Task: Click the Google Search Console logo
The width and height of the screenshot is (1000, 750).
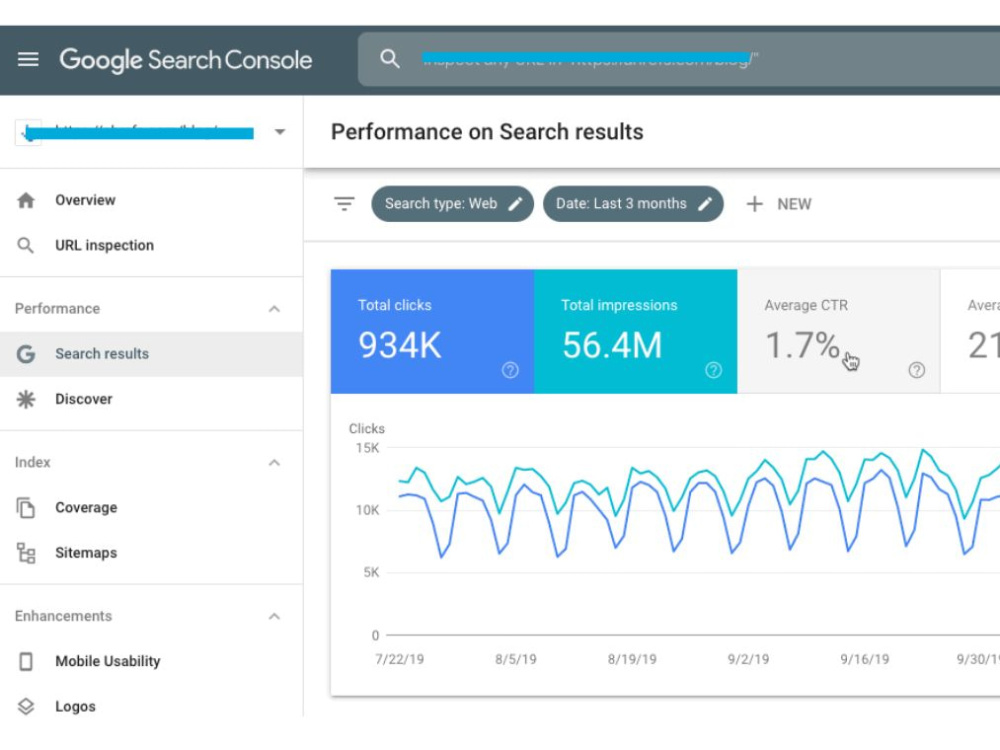Action: (186, 60)
